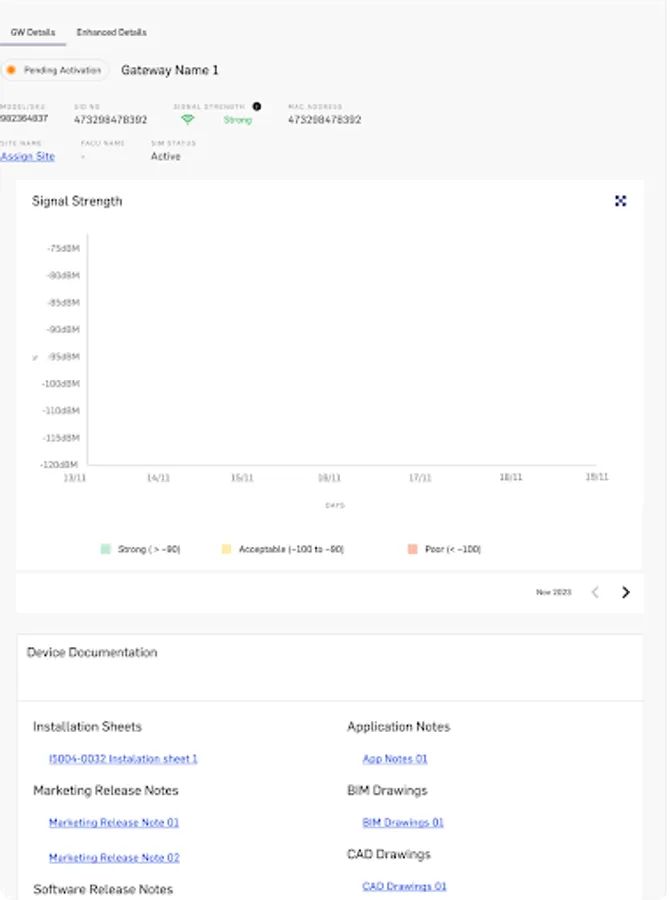
Task: Open Marketing Release Note 02
Action: (x=113, y=857)
